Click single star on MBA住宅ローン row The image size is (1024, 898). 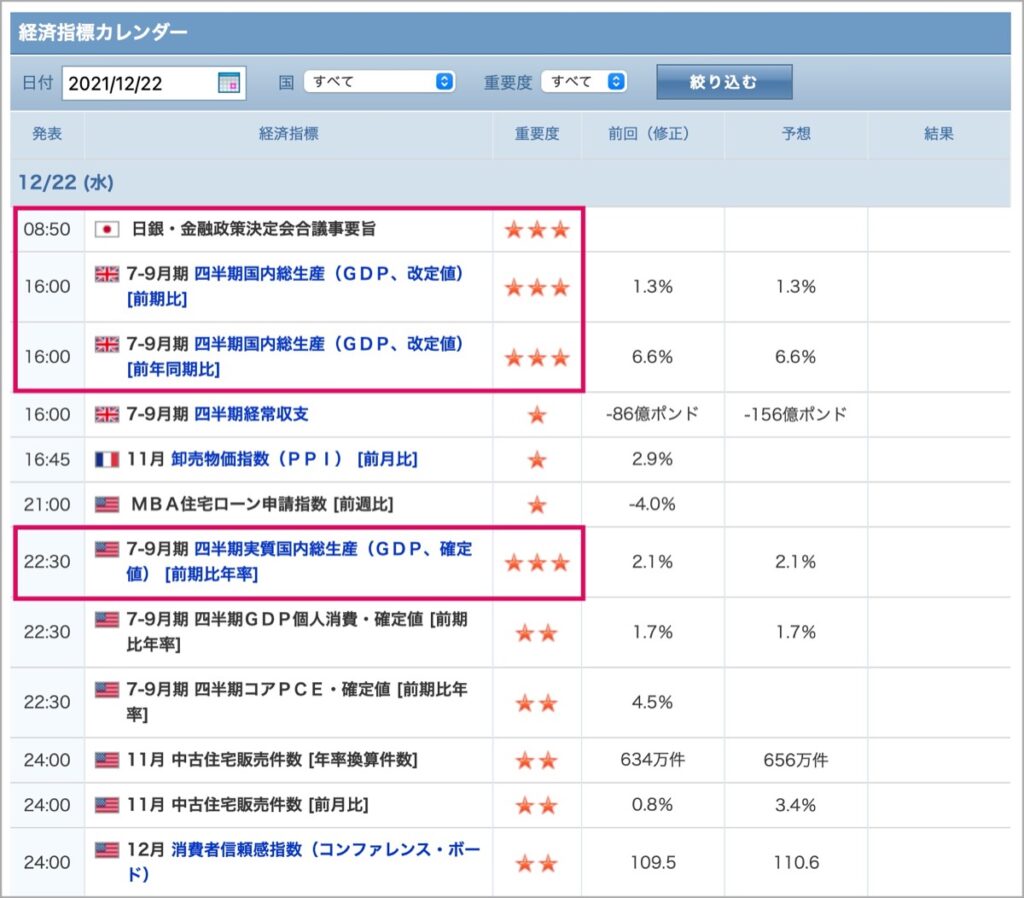pyautogui.click(x=537, y=505)
